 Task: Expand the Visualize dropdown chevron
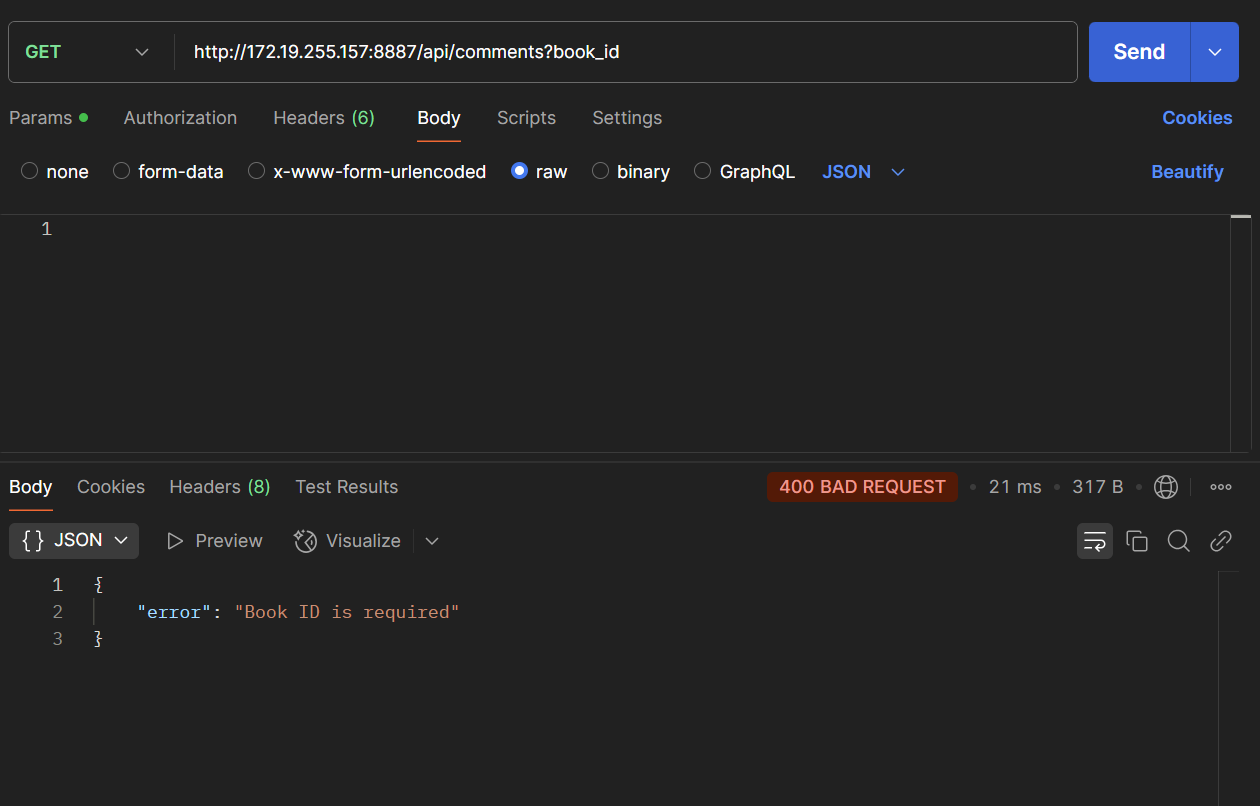click(x=432, y=541)
